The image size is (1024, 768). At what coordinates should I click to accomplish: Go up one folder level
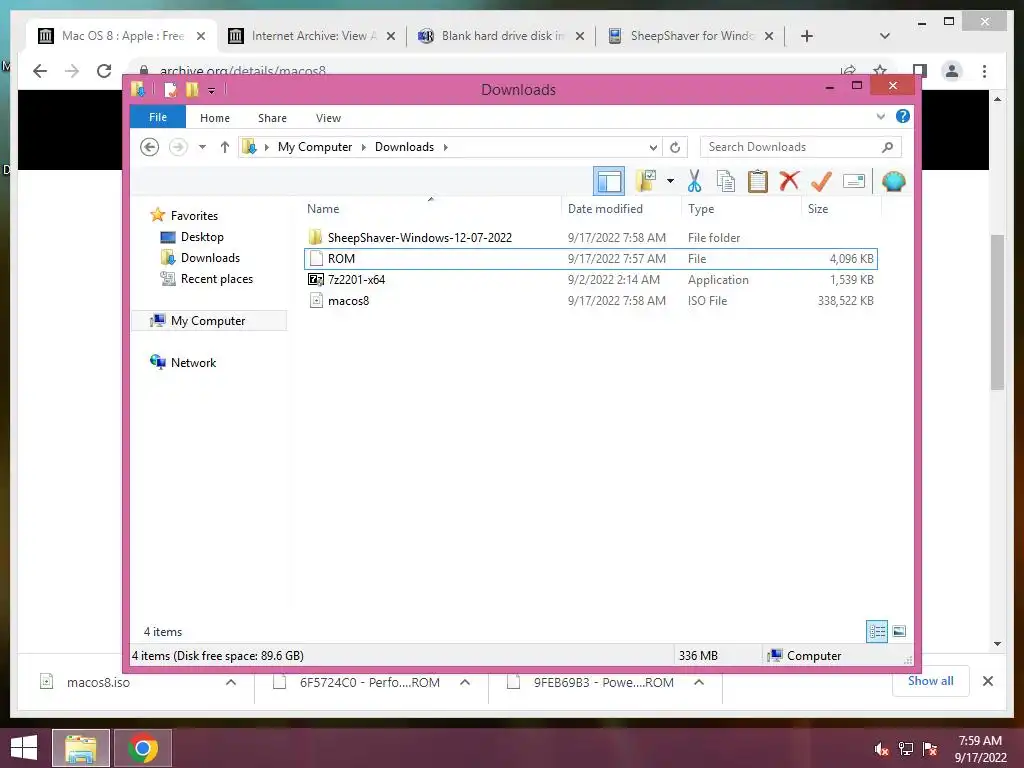pos(225,147)
